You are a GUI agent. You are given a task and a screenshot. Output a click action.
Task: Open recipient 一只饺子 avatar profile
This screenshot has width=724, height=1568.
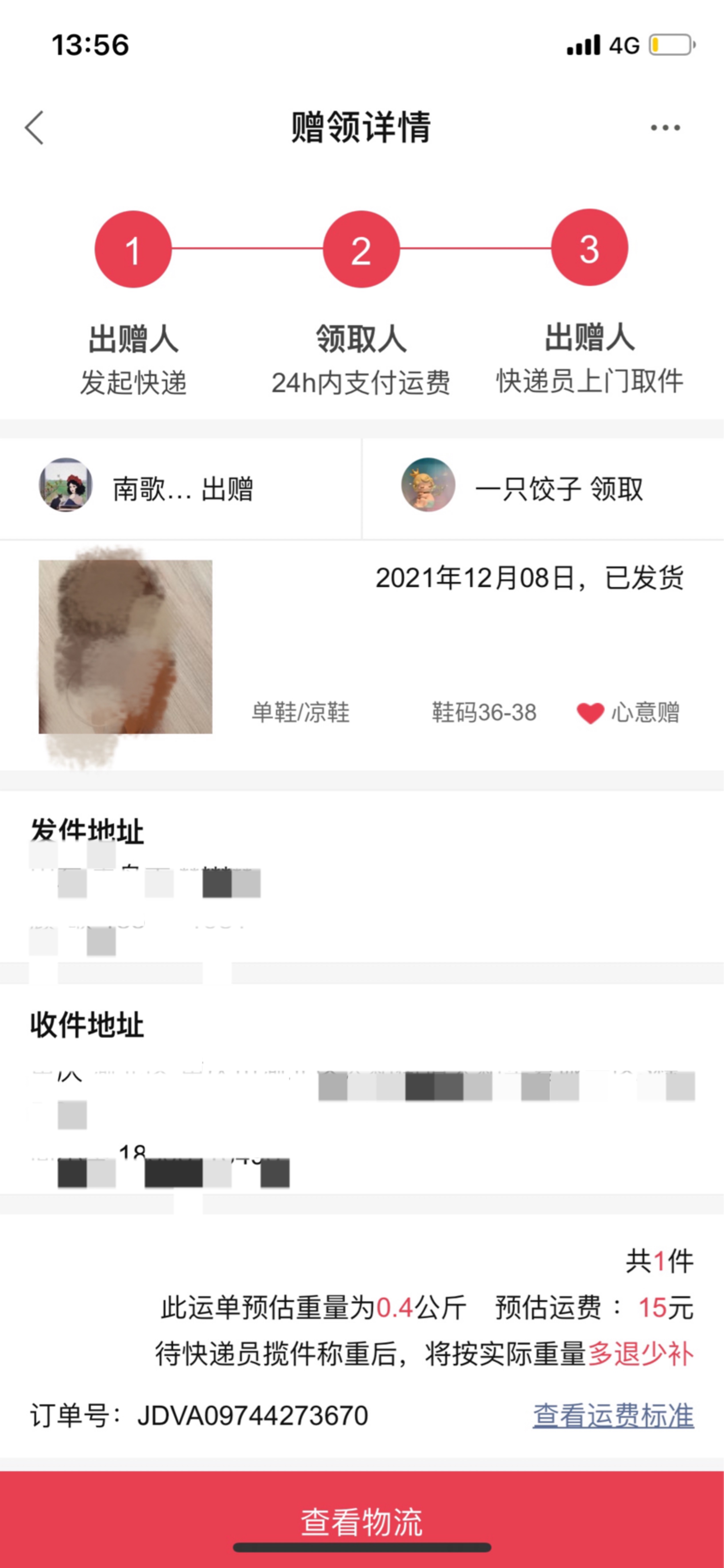[x=428, y=485]
